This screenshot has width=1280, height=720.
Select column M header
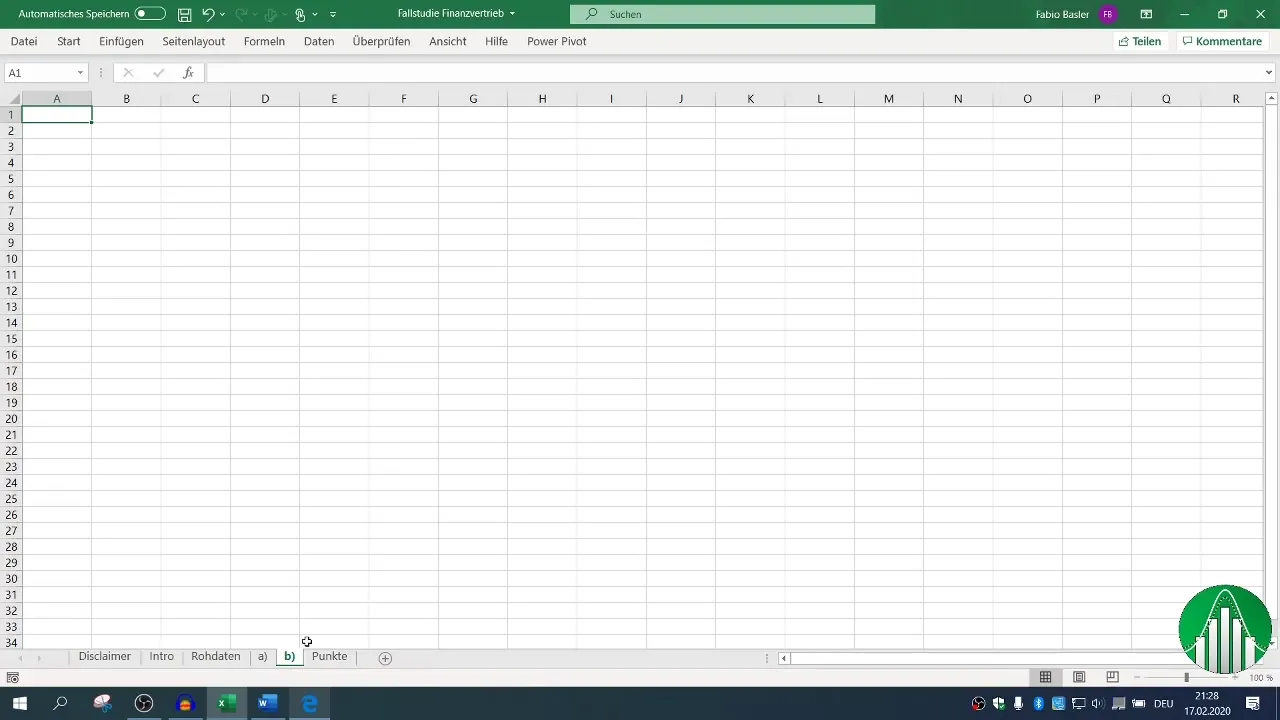click(889, 99)
